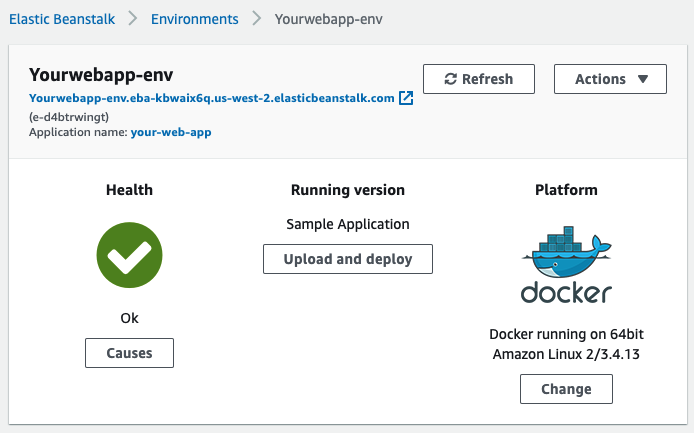Navigate to Environments breadcrumb
The image size is (694, 433).
[x=195, y=19]
